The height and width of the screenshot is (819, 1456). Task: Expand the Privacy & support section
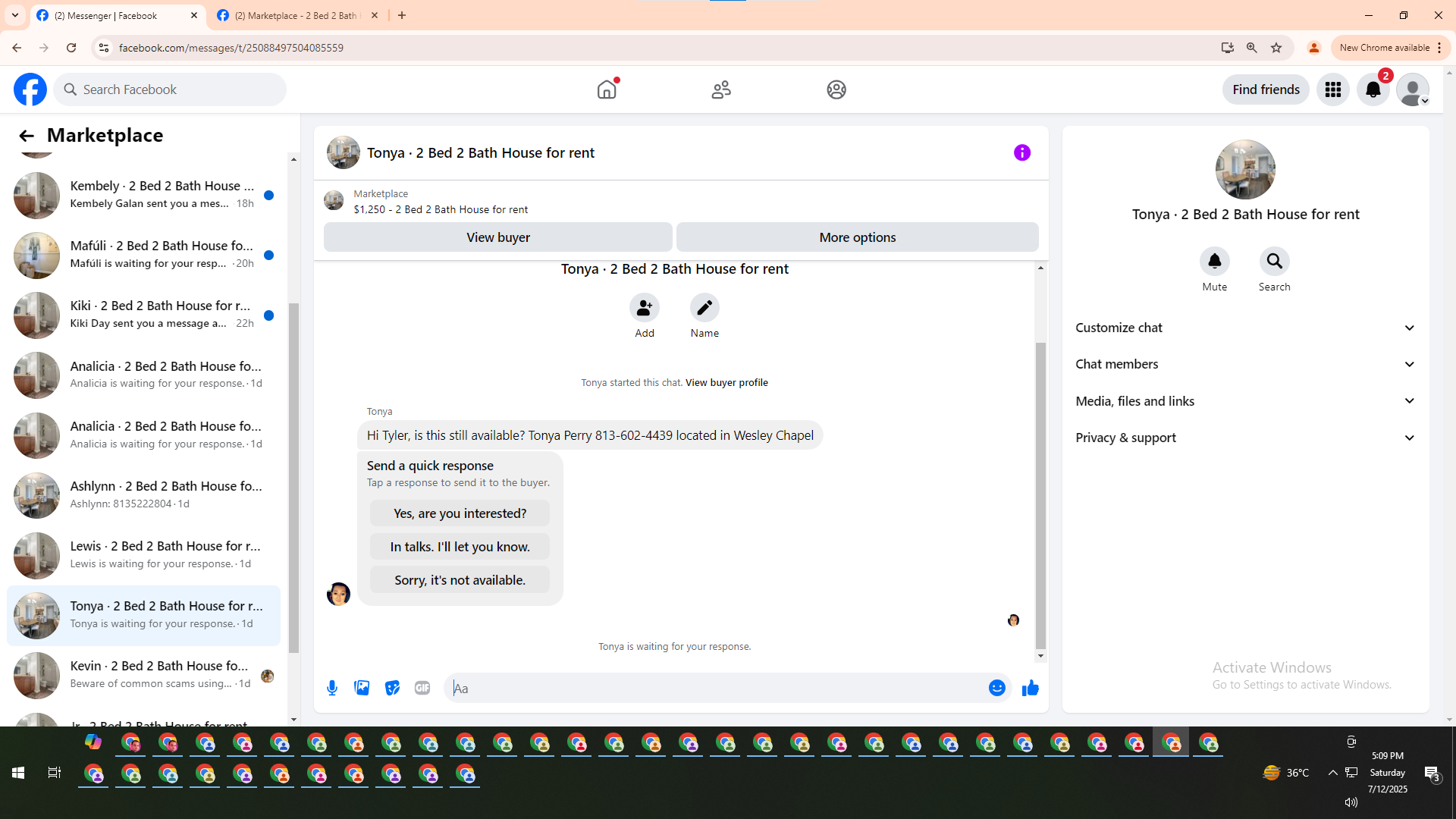pos(1245,438)
